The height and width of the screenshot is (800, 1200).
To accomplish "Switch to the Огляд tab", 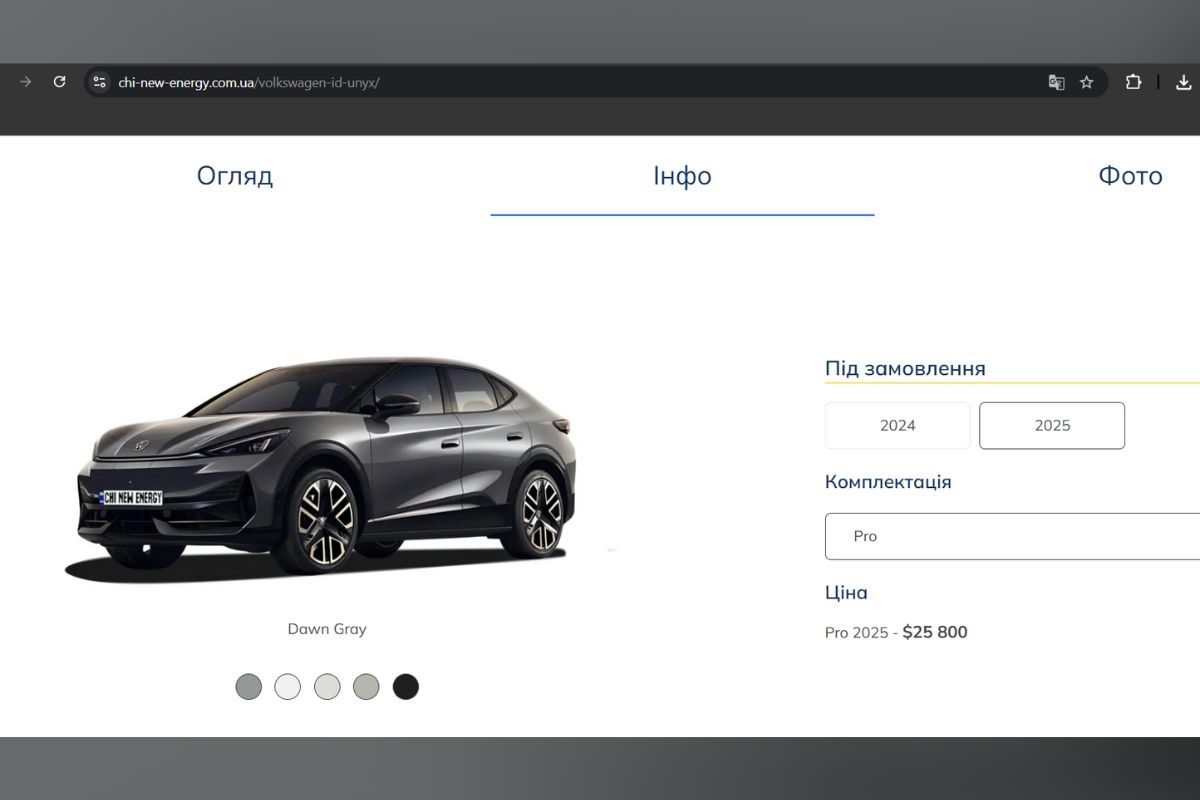I will point(236,176).
